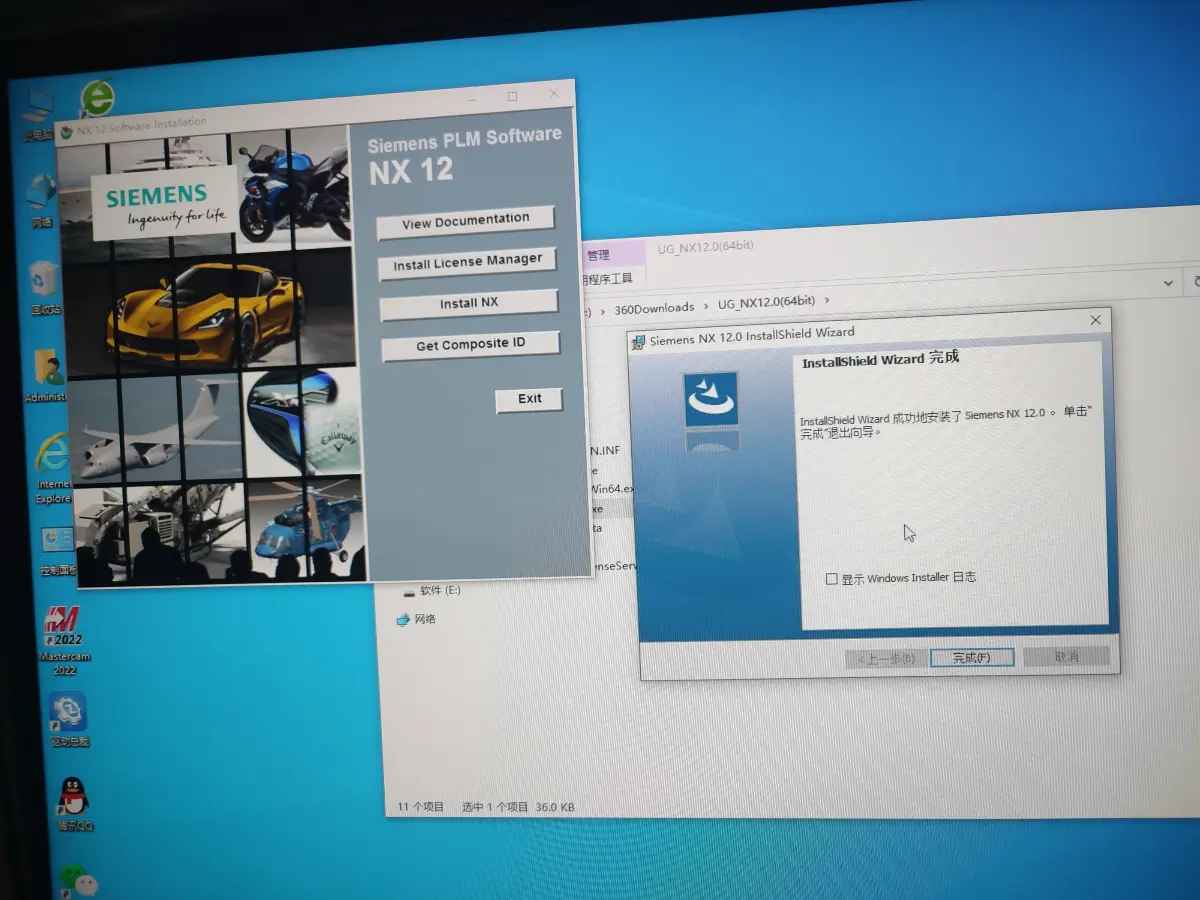This screenshot has height=900, width=1200.
Task: Open the 管理 ribbon tab in File Explorer
Action: (598, 256)
